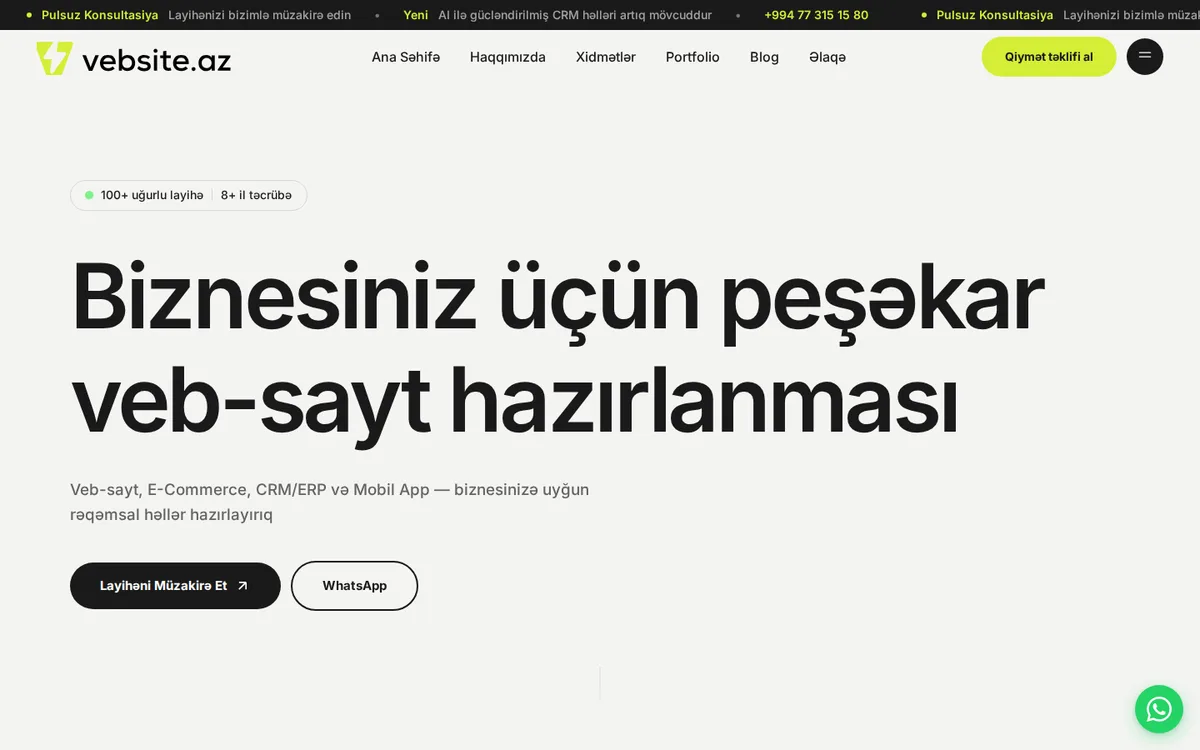
Task: Open the Blog section
Action: [764, 57]
